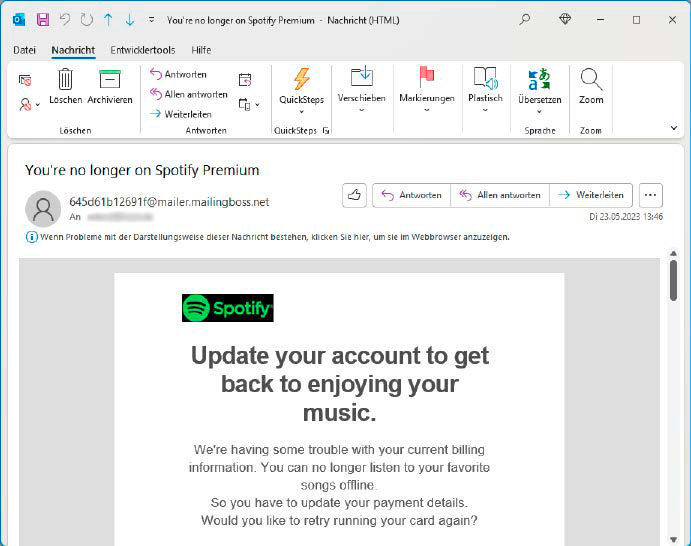This screenshot has height=546, width=691.
Task: Switch to the Nachricht ribbon tab
Action: (73, 50)
